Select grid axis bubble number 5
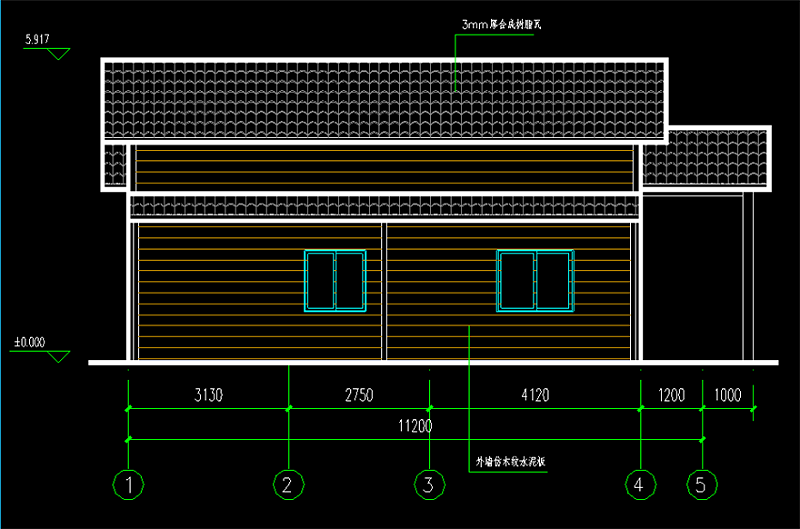 [702, 486]
